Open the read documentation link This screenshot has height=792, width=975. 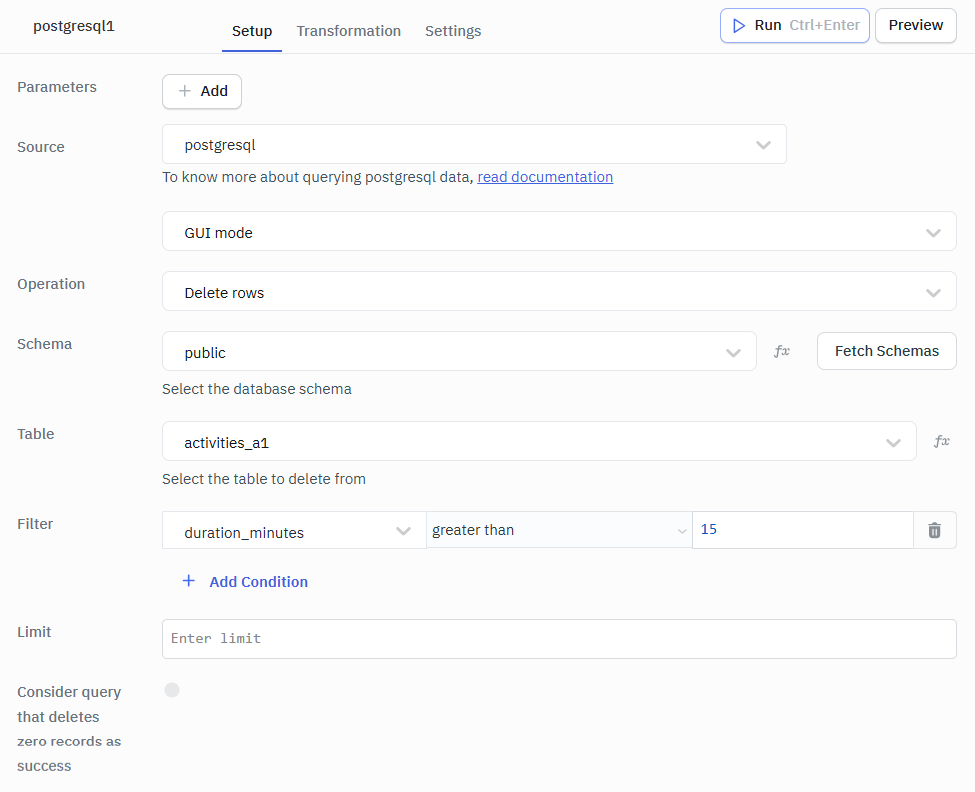point(545,176)
